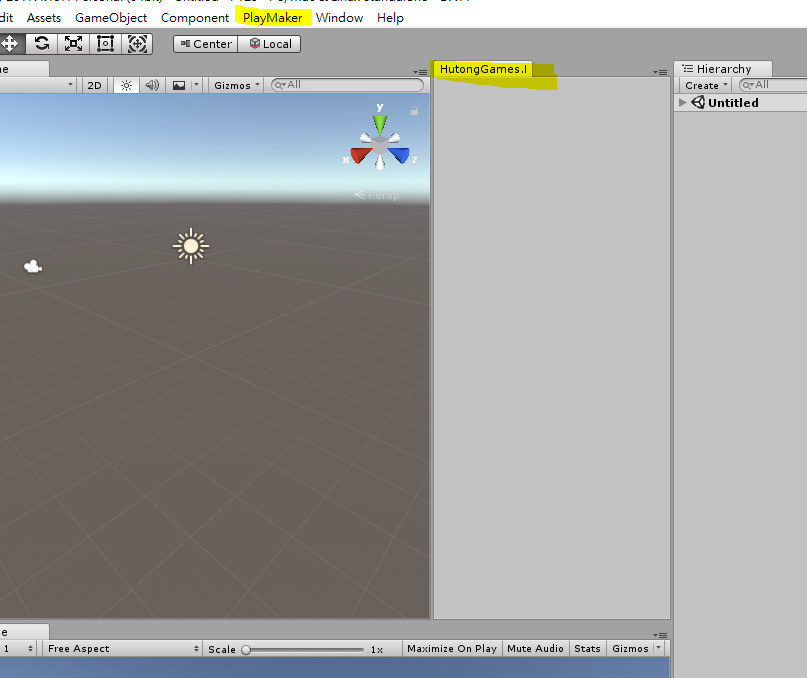
Task: Select the HutongGames tab
Action: coord(483,69)
